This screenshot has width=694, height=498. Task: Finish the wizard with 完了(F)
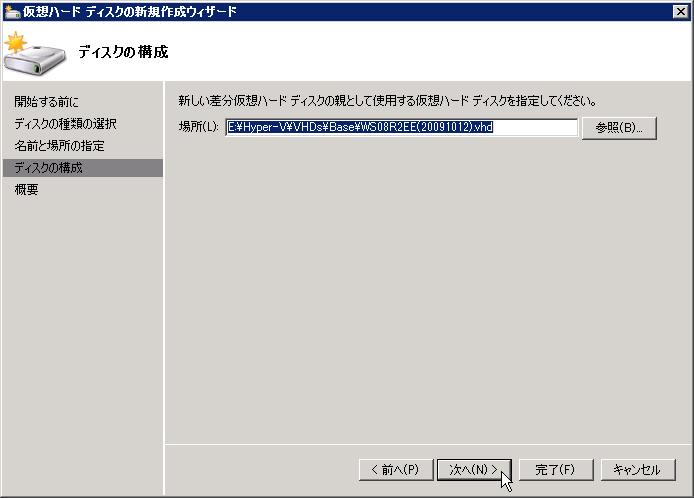click(x=556, y=470)
